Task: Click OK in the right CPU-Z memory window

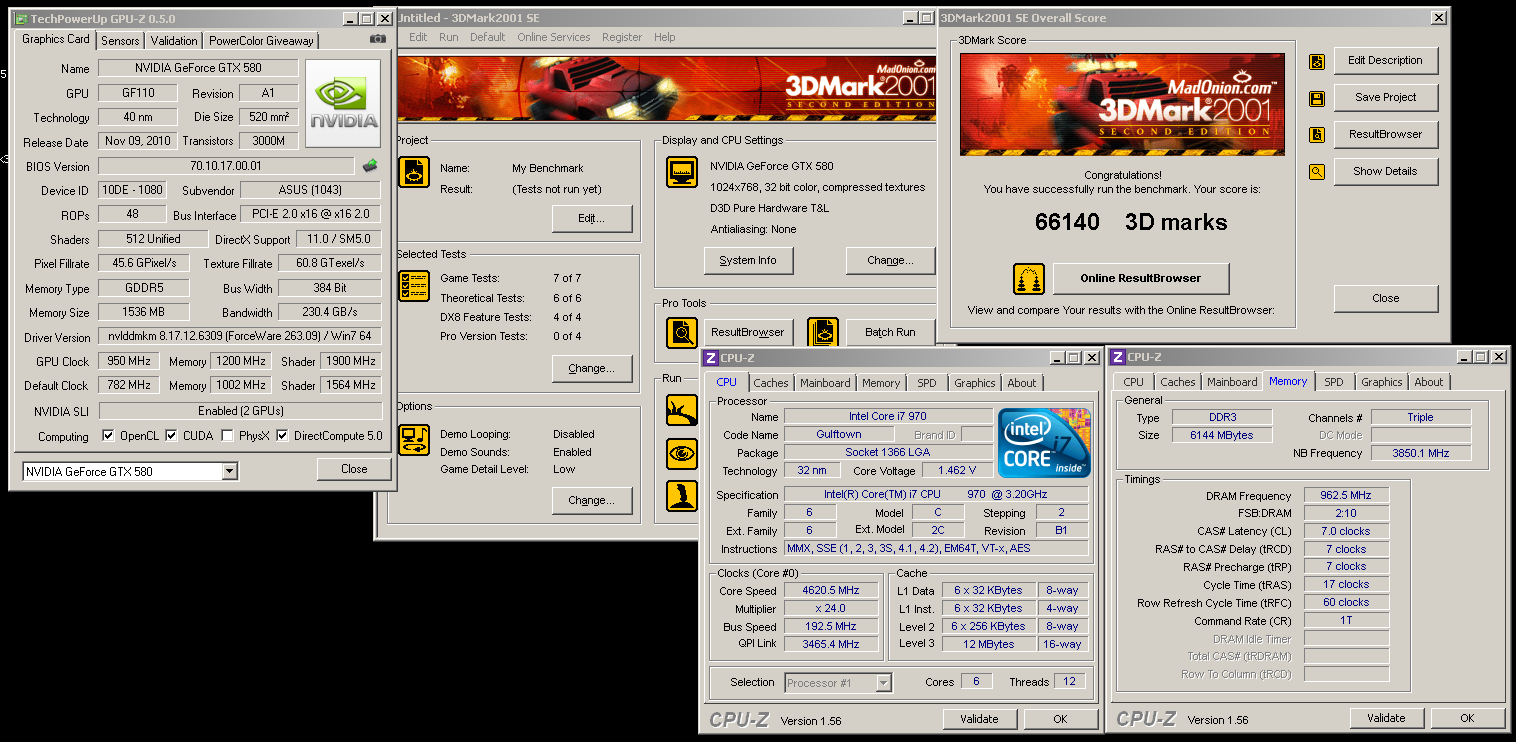Action: click(1467, 718)
